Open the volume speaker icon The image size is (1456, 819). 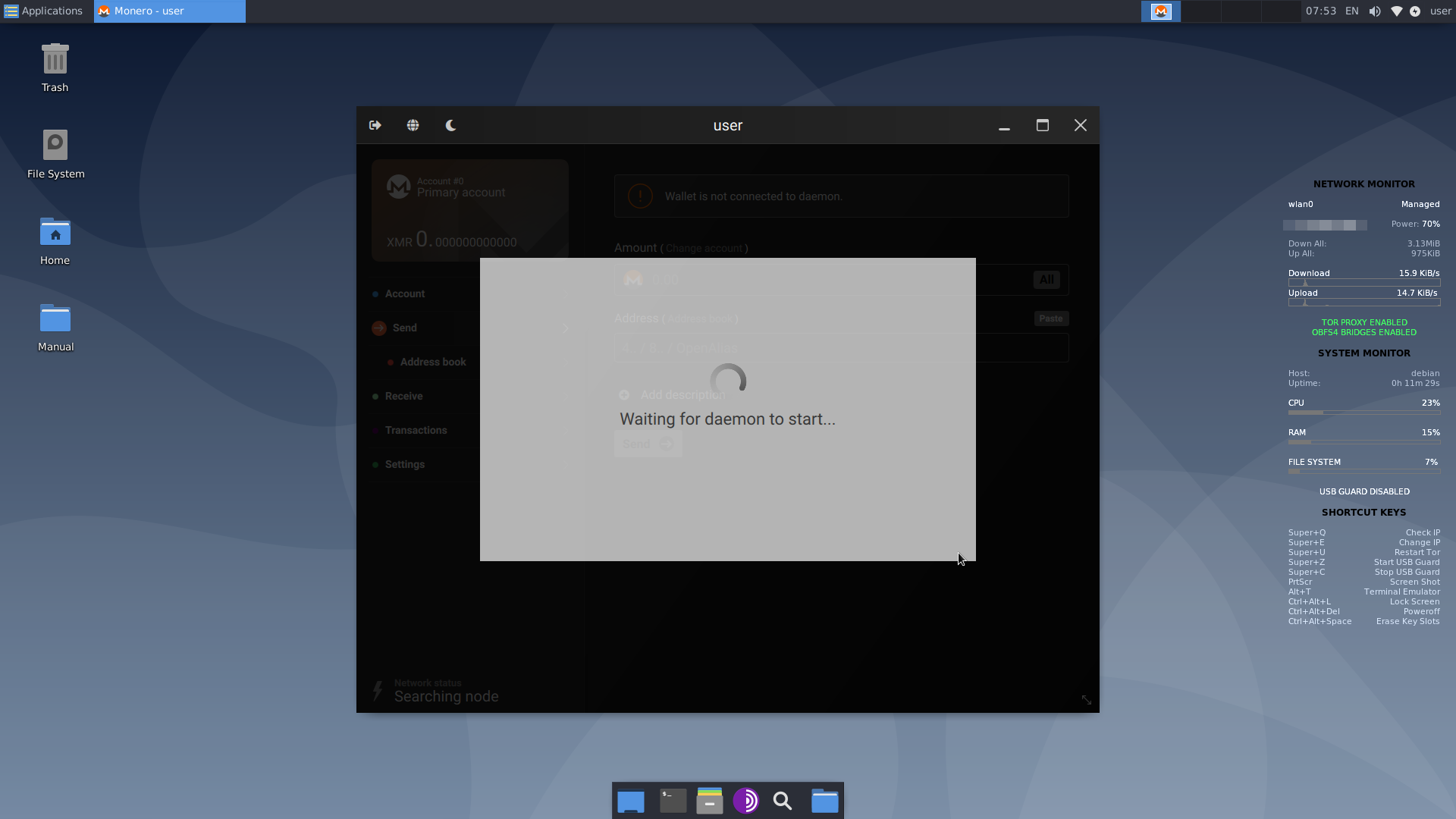(1374, 11)
